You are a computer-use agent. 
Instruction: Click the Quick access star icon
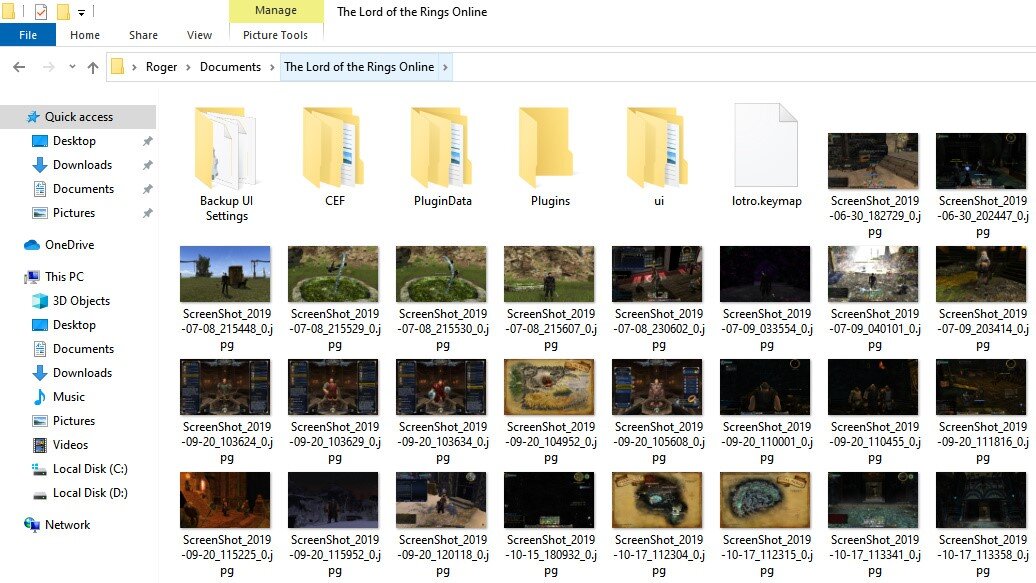(x=33, y=117)
